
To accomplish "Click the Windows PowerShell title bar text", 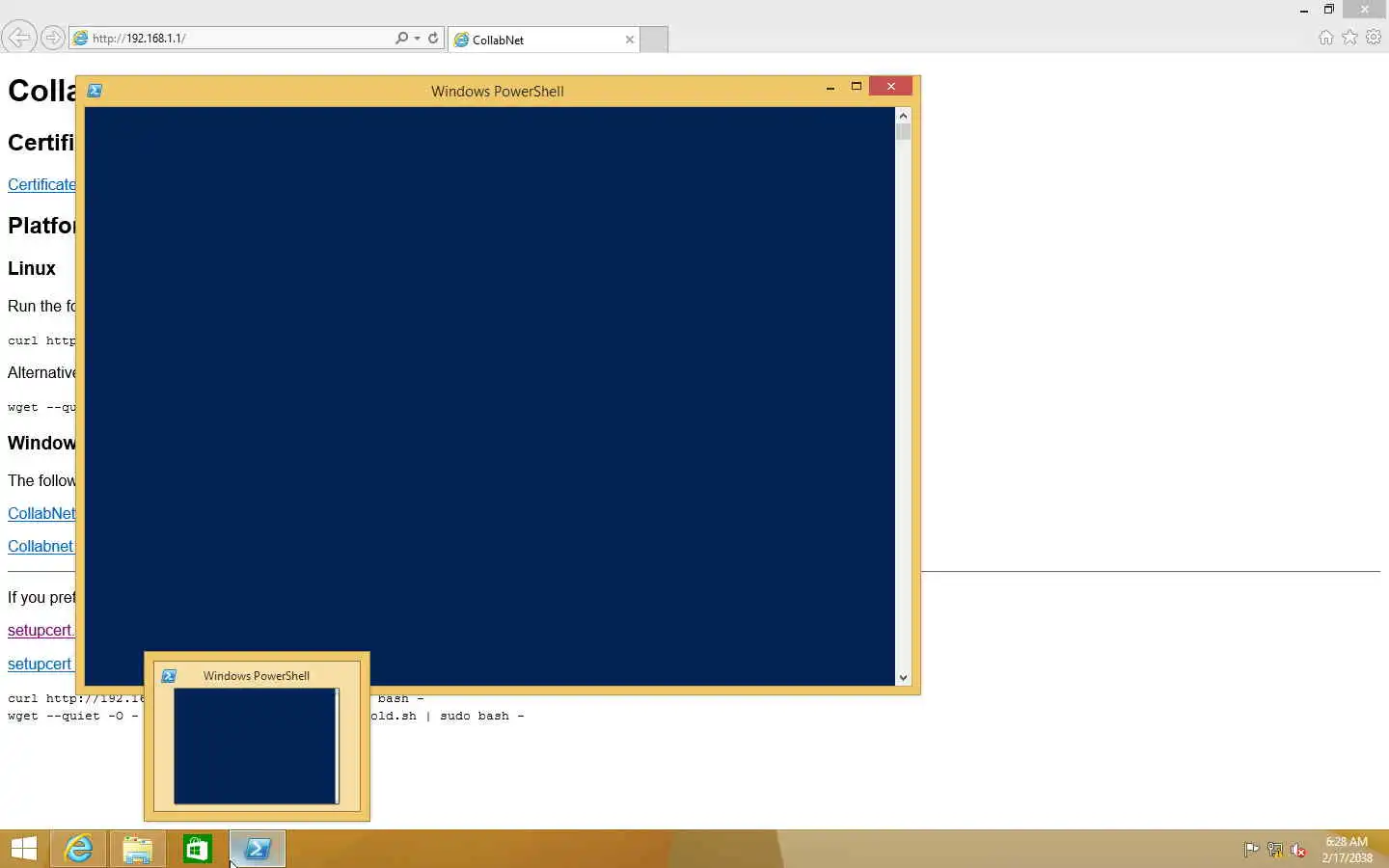I will (498, 91).
